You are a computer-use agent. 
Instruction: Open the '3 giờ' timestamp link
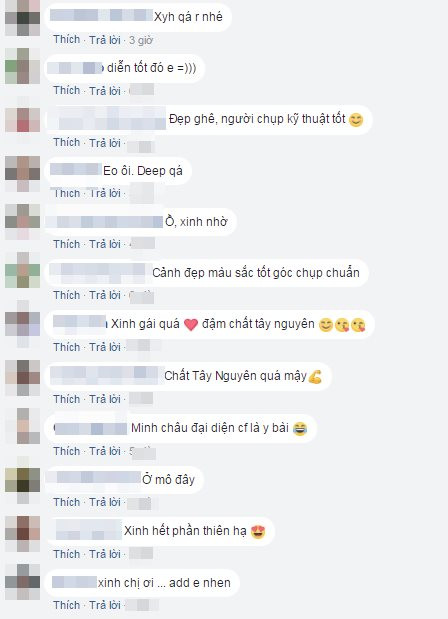[141, 40]
